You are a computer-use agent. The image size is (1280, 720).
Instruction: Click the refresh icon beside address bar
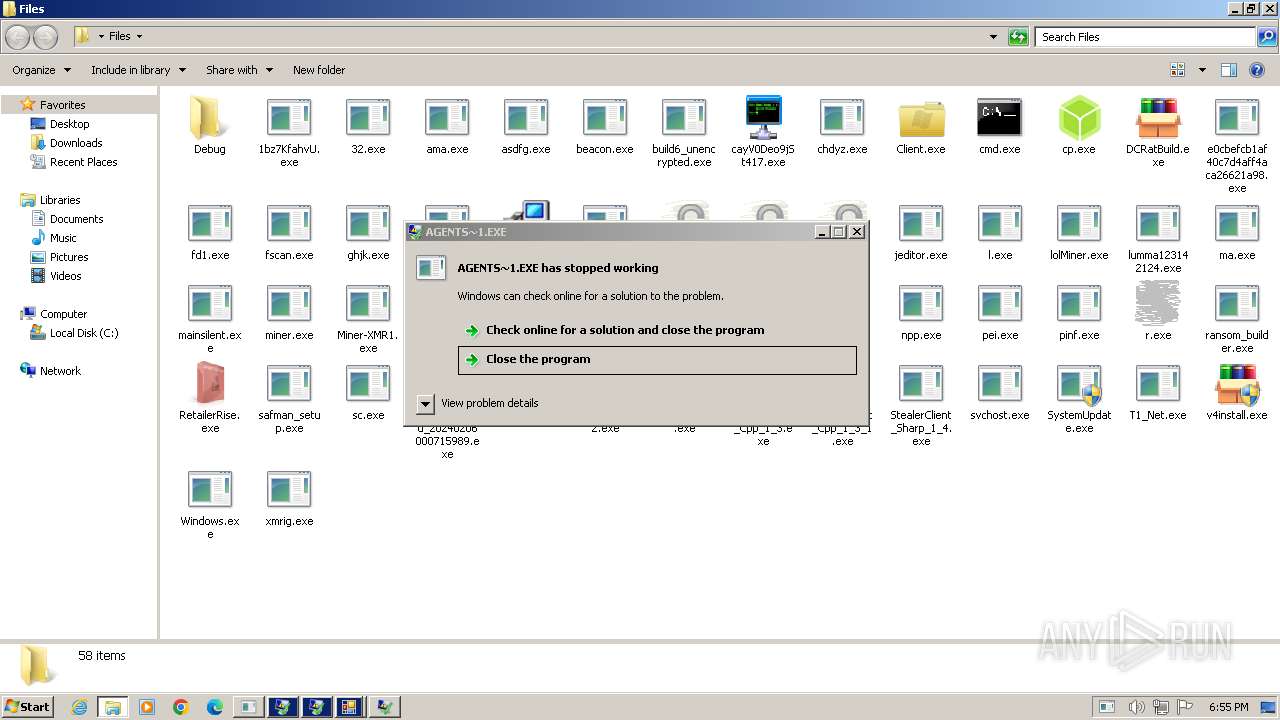1018,37
